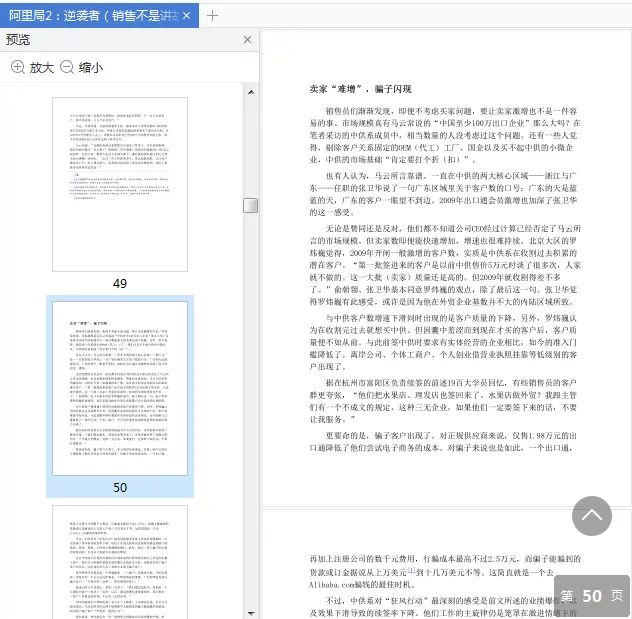
Task: Click thumbnail scrollbar up arrow
Action: pyautogui.click(x=251, y=92)
